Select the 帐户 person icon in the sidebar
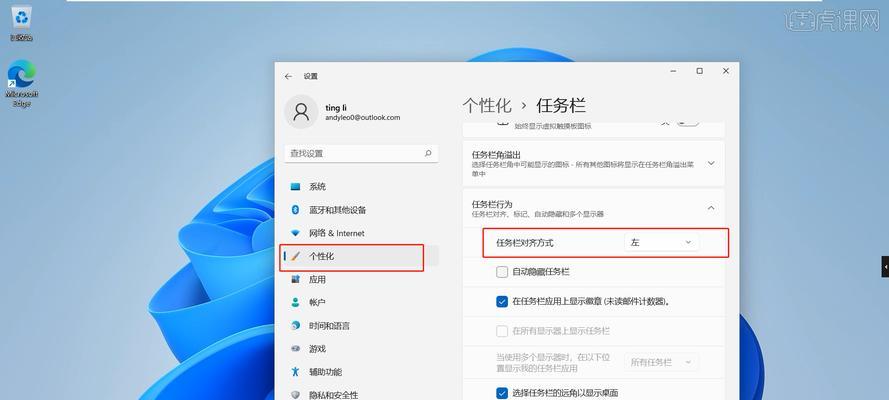Screen dimensions: 889x400 (295, 303)
